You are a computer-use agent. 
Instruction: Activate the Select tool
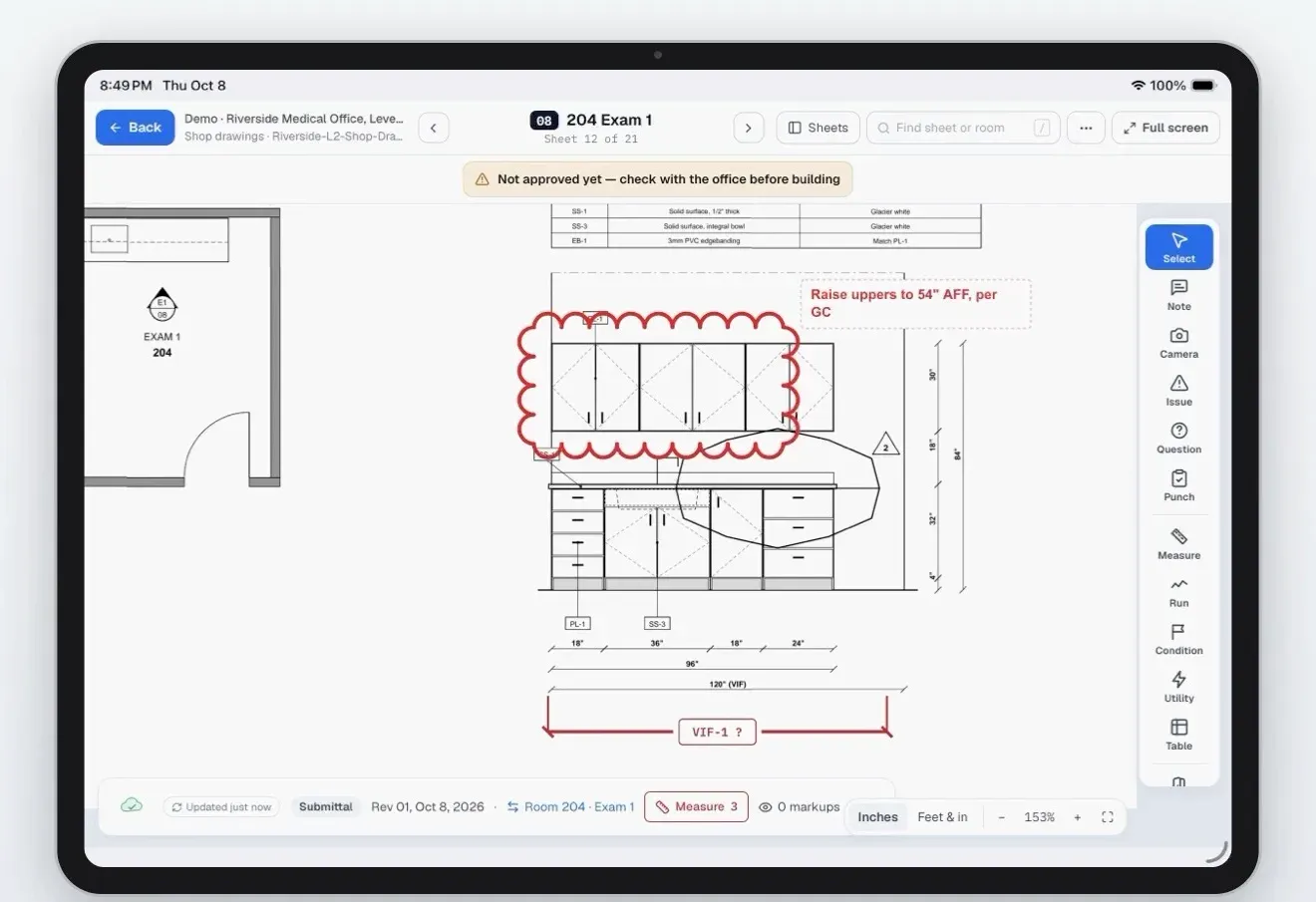[1178, 247]
